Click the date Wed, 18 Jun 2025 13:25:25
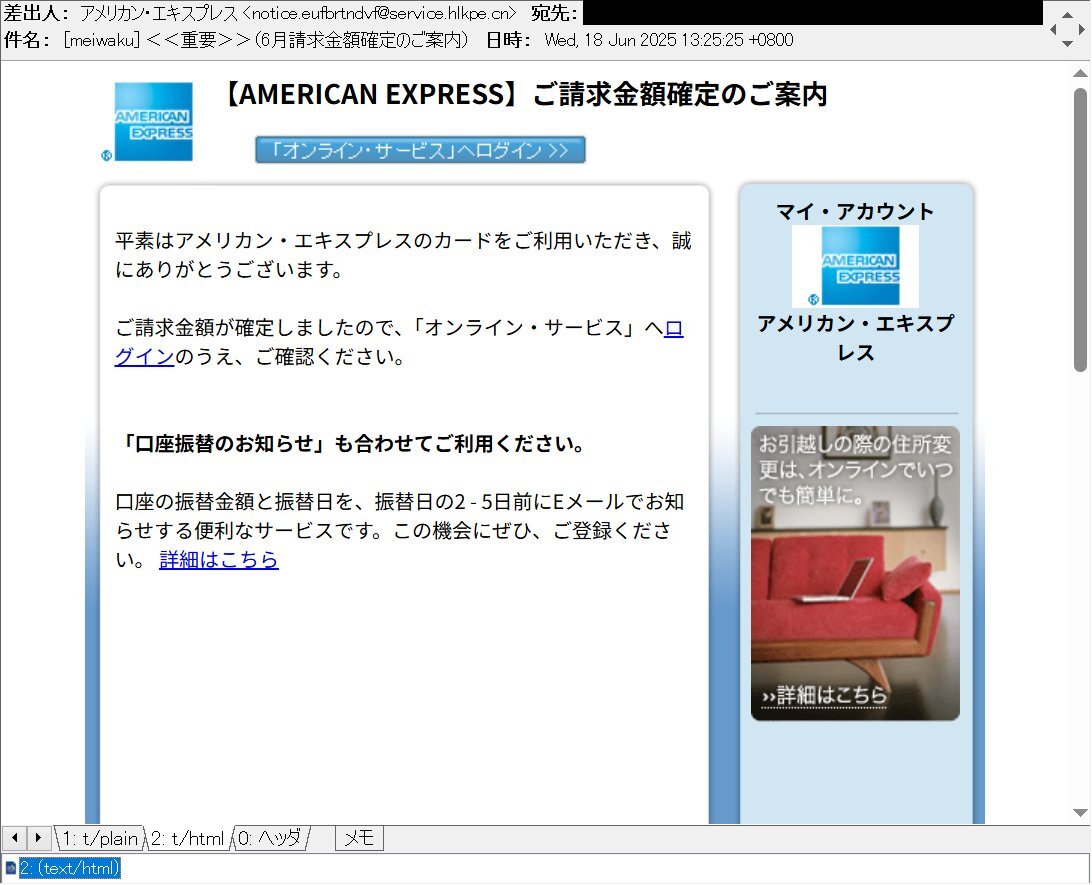This screenshot has height=885, width=1092. [644, 40]
